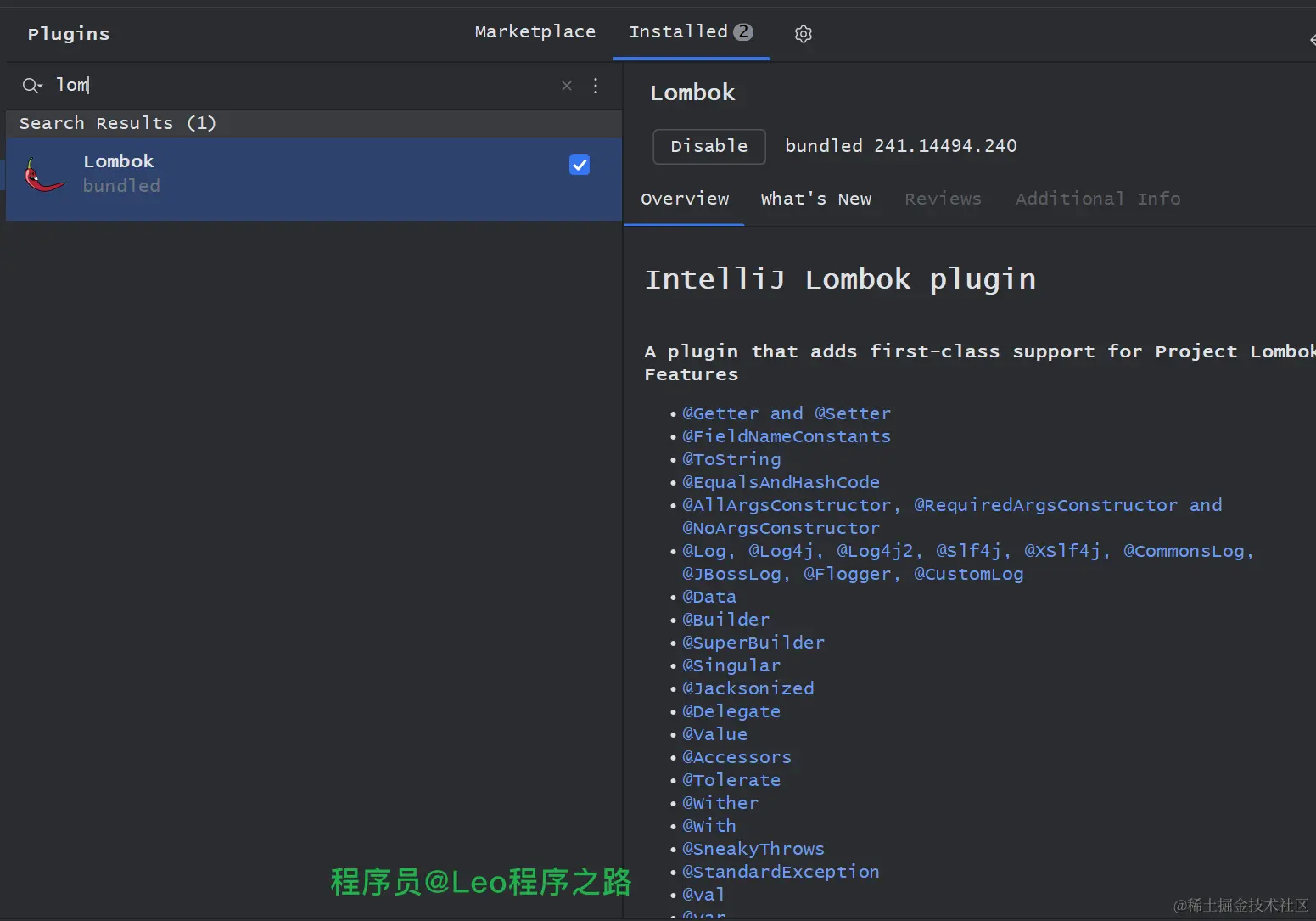Click the Lombok chili pepper icon
This screenshot has width=1316, height=921.
click(x=44, y=175)
